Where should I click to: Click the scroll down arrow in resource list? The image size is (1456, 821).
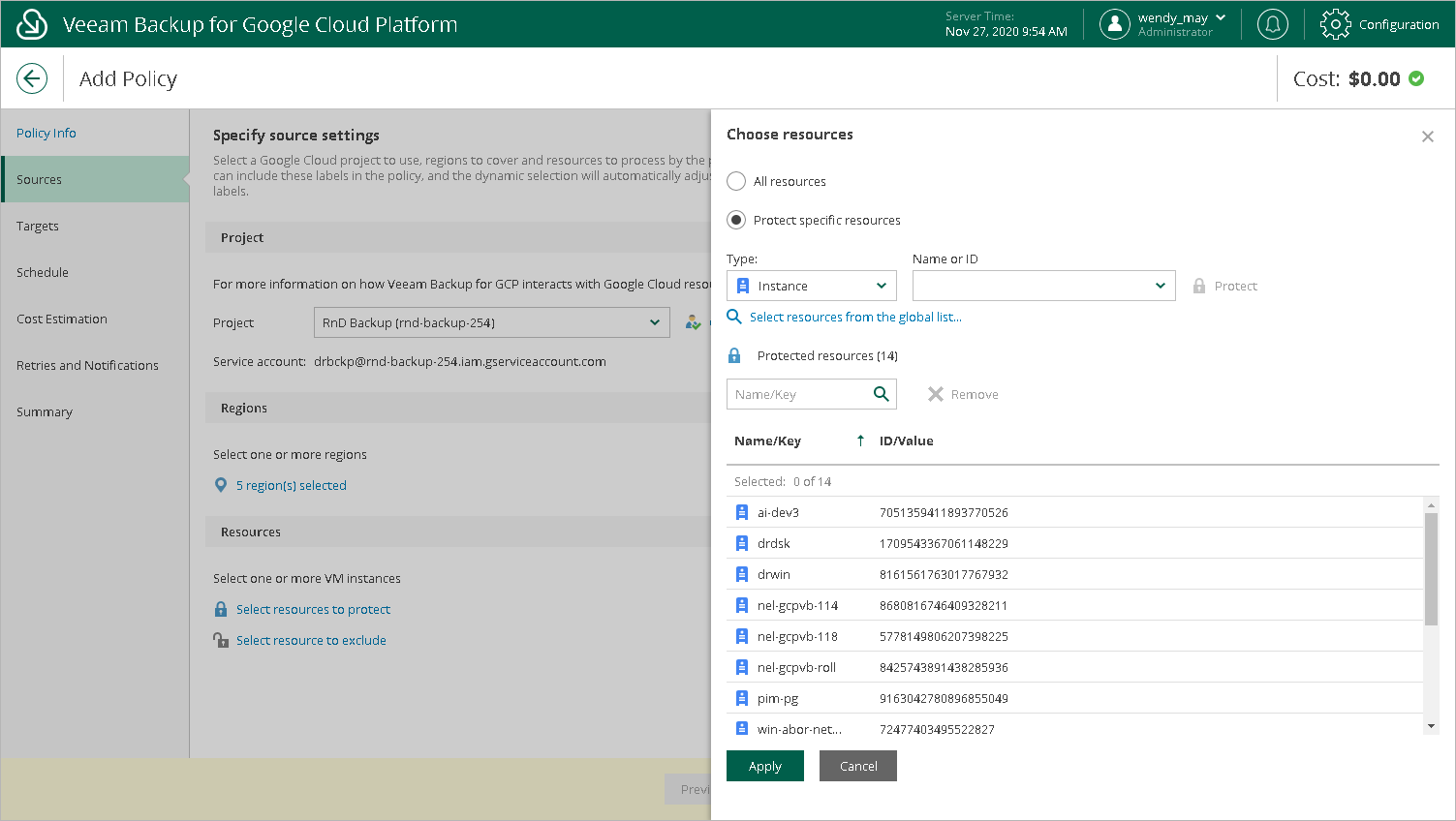point(1431,726)
